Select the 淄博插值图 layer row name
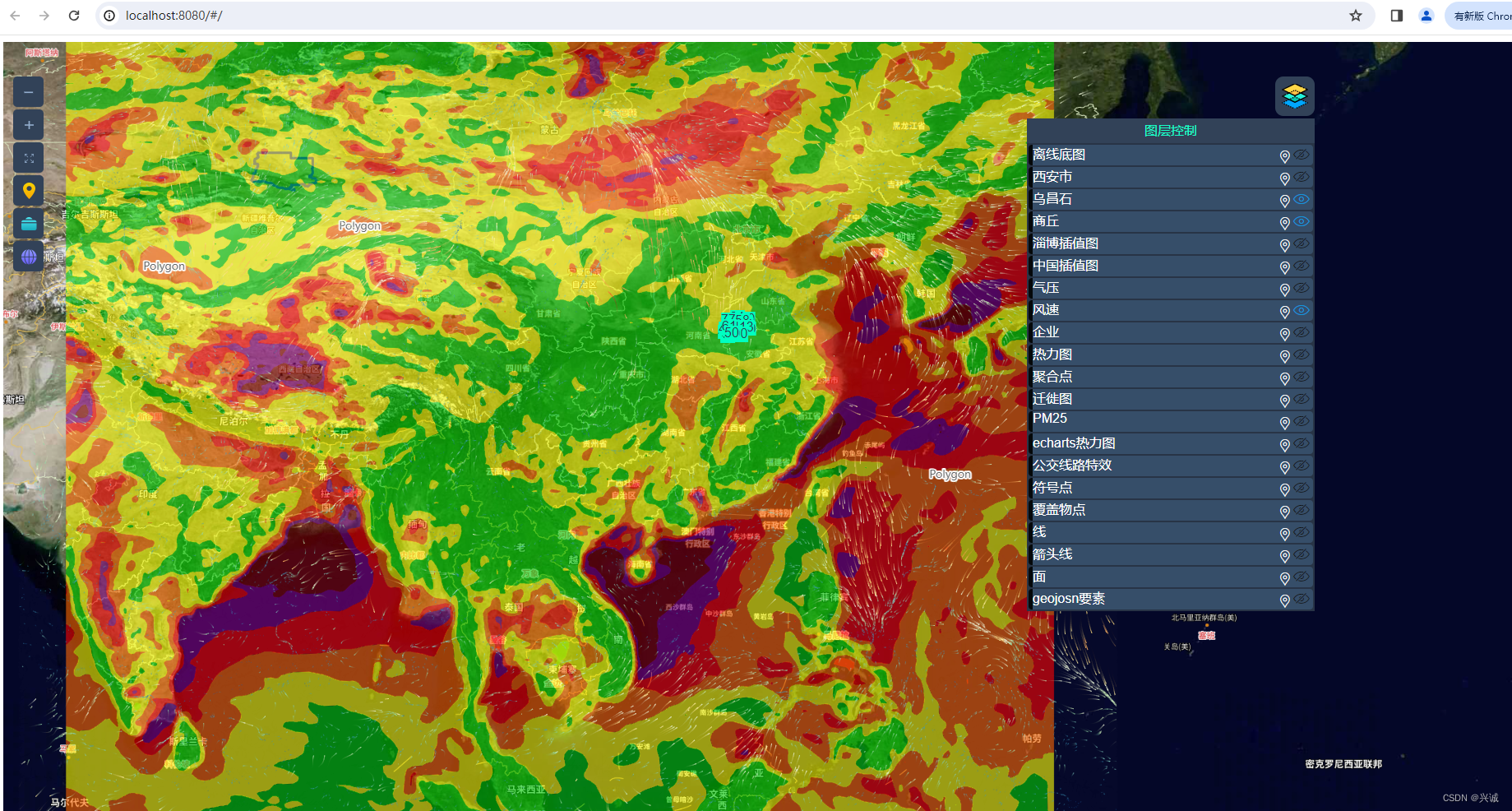This screenshot has width=1512, height=811. (1066, 243)
